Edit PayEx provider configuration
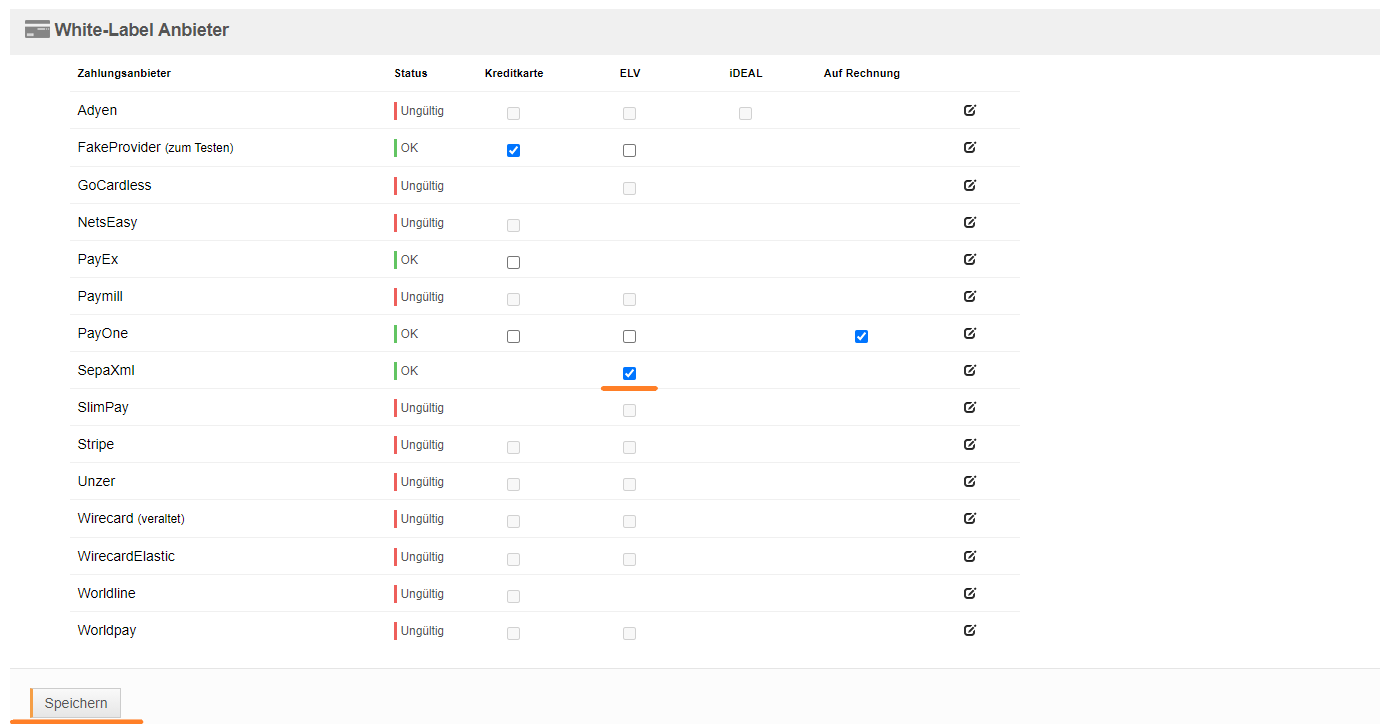1399x724 pixels. point(969,259)
